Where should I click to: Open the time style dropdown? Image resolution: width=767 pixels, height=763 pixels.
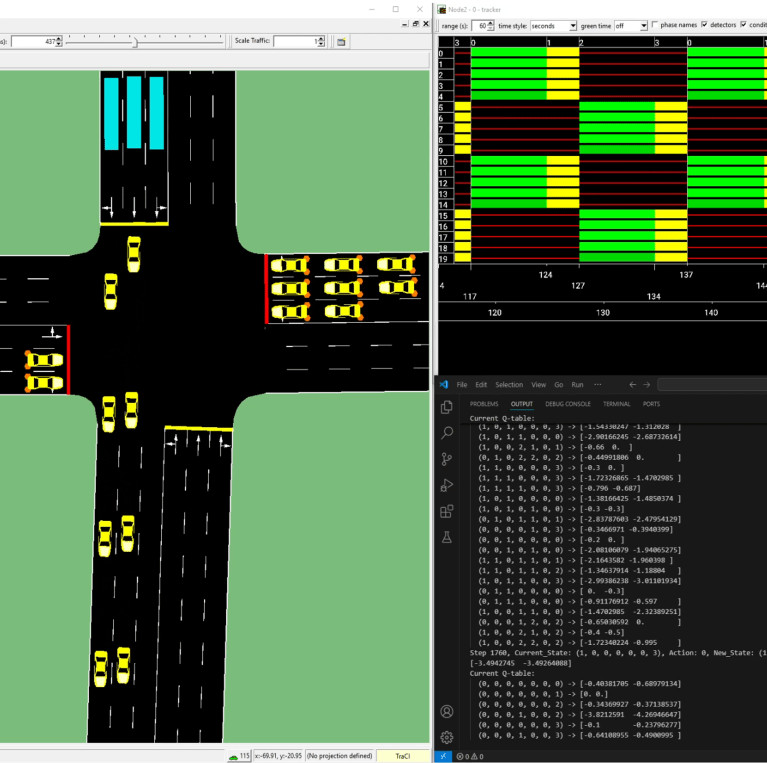click(x=553, y=26)
